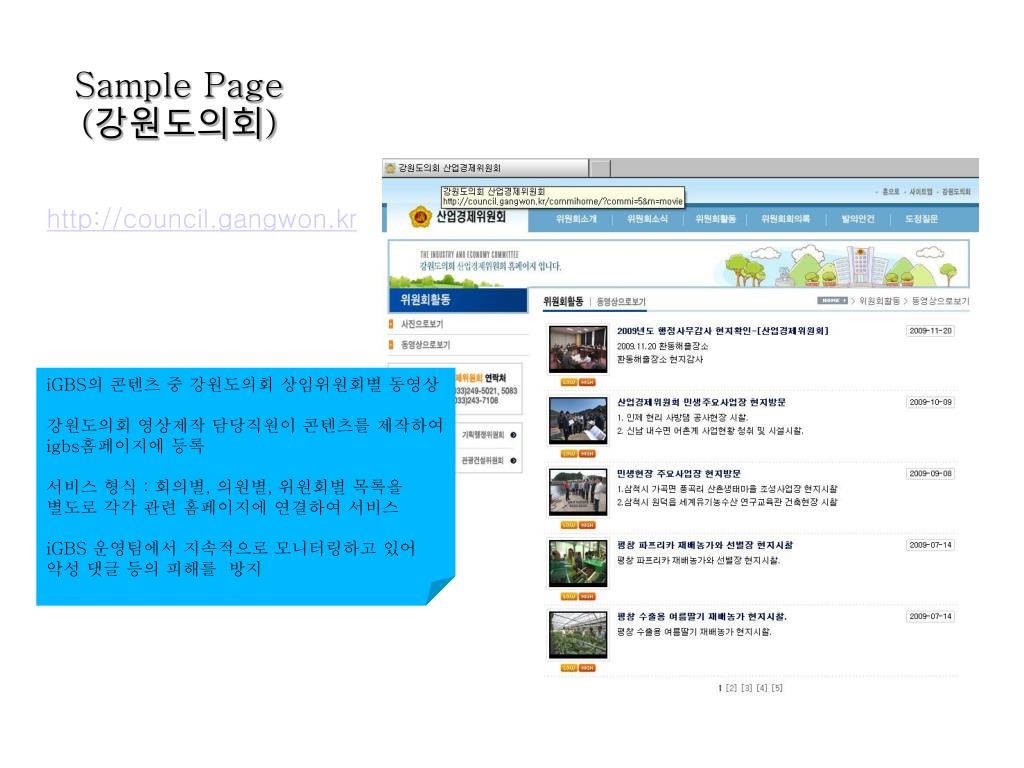1024x768 pixels.
Task: Select the 강원도의회 산업경제위원회 browser tab
Action: [x=485, y=168]
